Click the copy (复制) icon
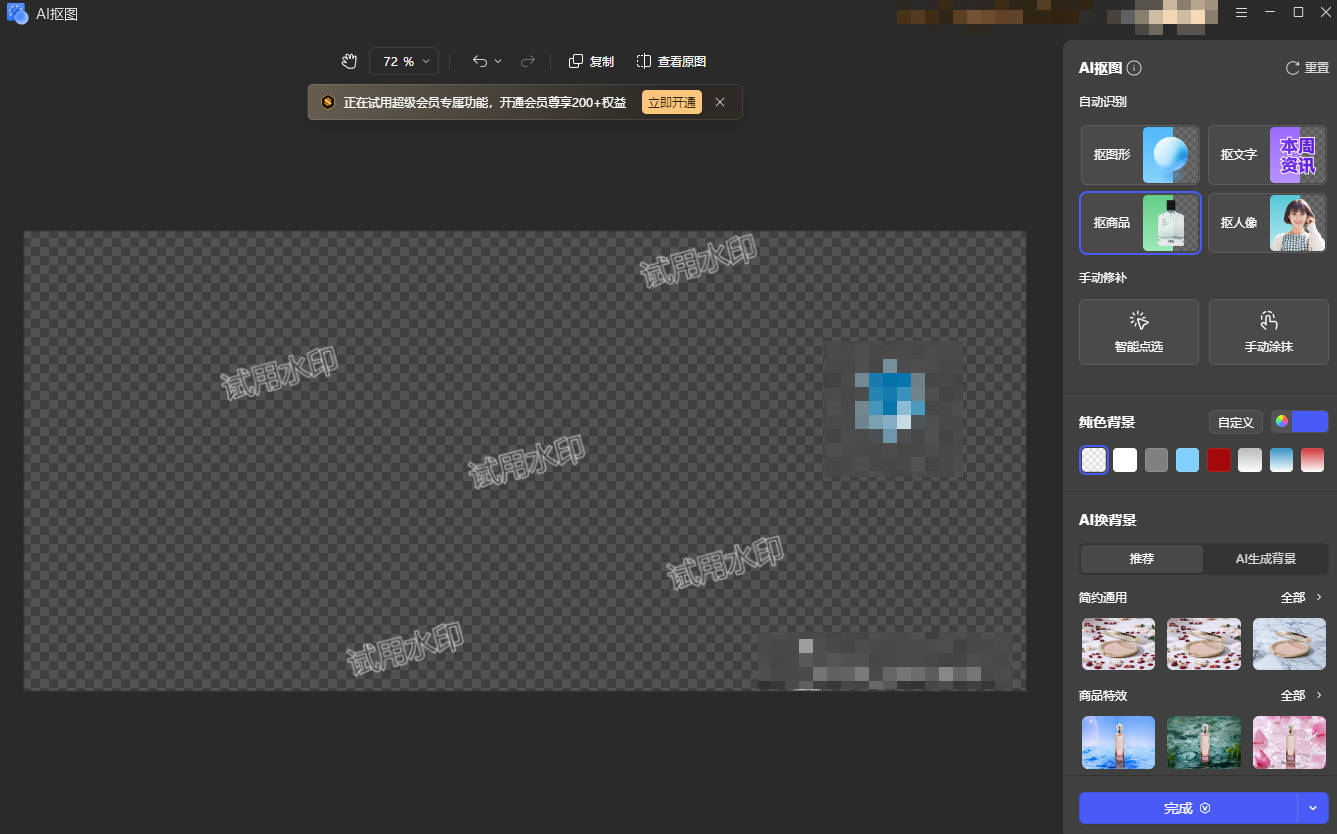This screenshot has width=1337, height=834. tap(576, 61)
